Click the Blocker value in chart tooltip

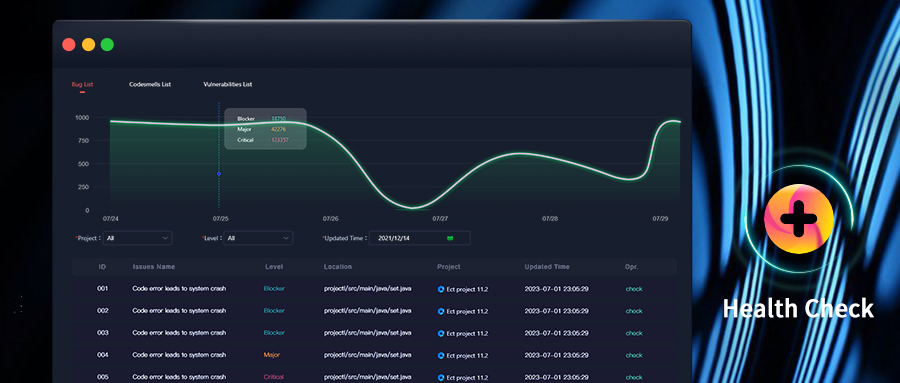click(278, 119)
